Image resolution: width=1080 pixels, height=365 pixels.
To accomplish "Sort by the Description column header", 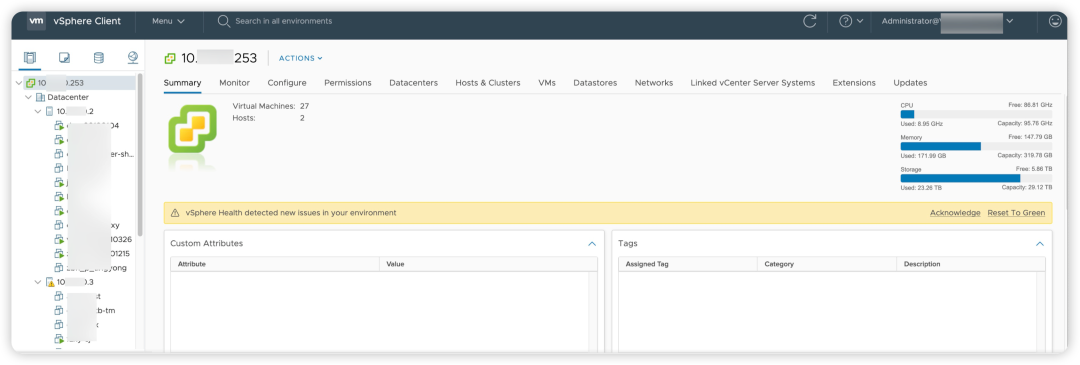I will [x=970, y=264].
